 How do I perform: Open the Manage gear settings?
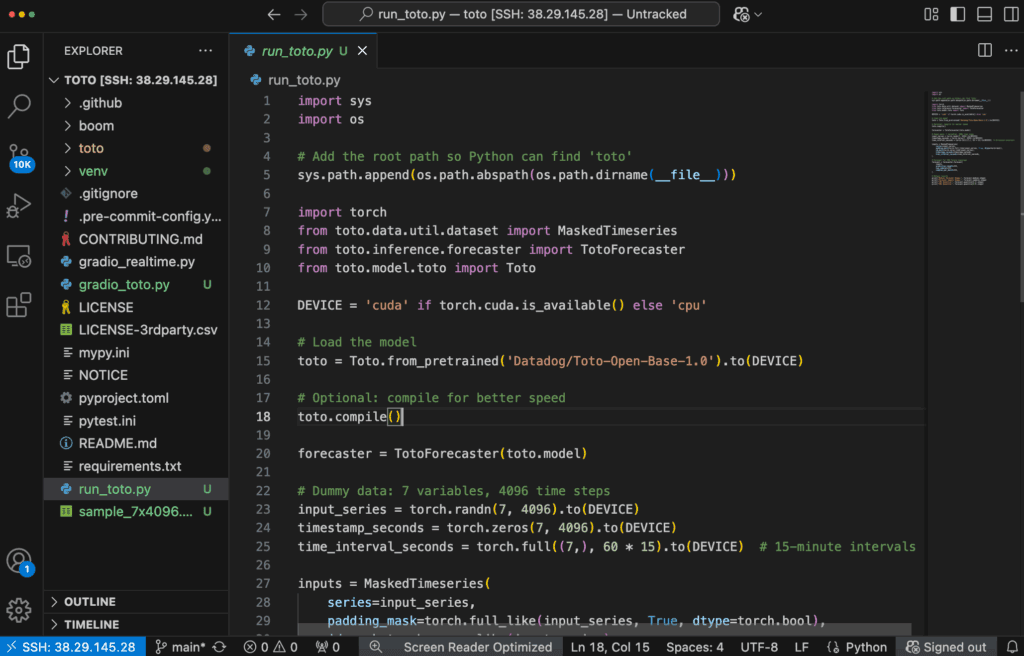19,610
